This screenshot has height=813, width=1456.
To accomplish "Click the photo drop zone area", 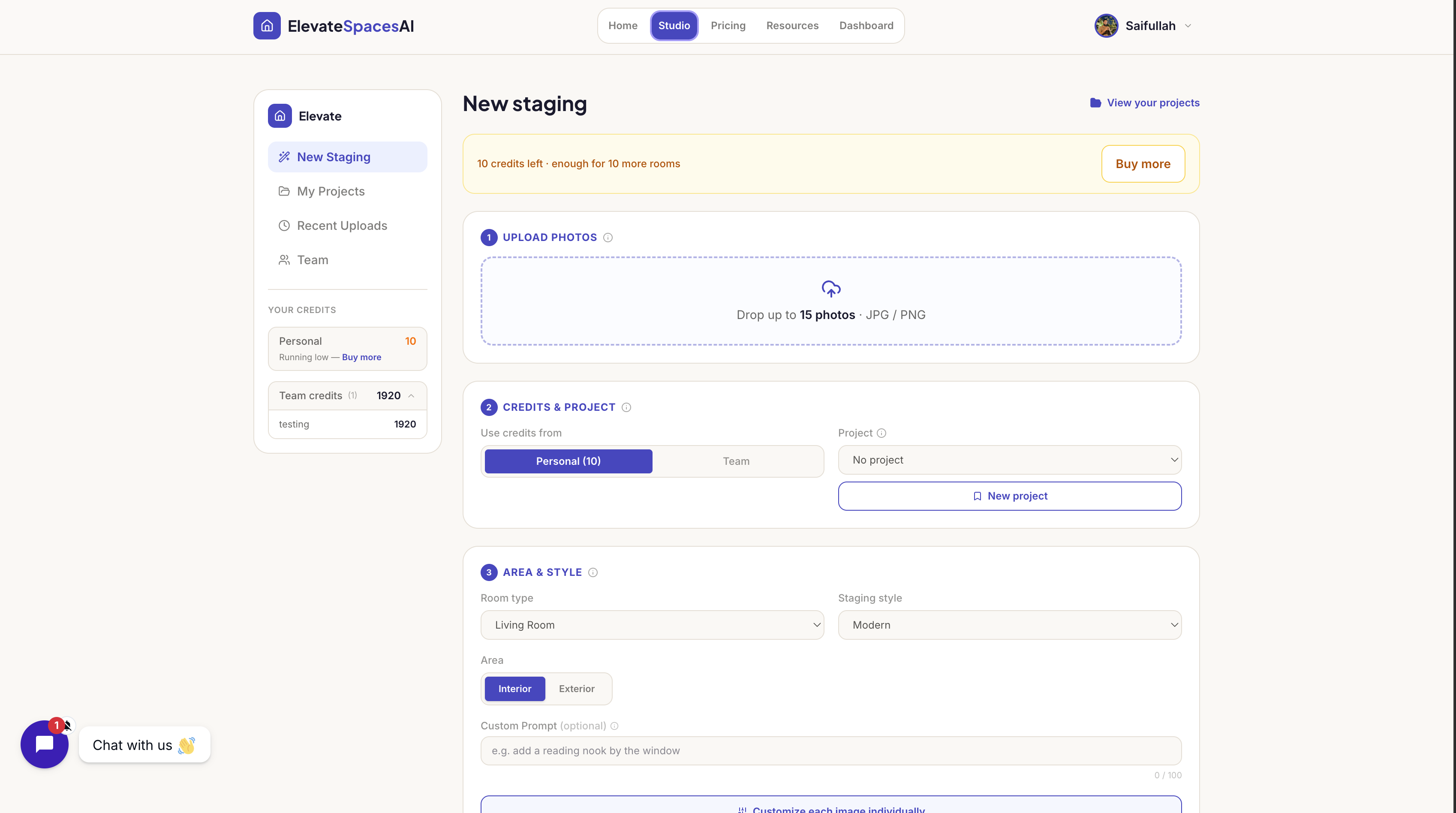I will point(831,301).
